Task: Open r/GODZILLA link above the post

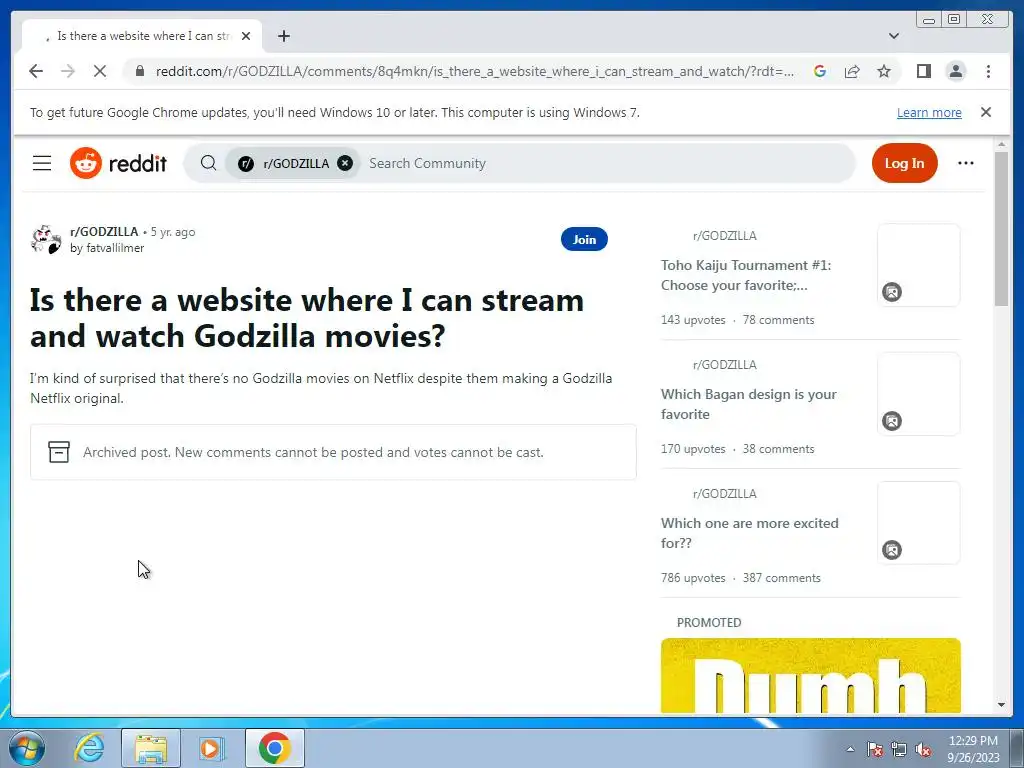Action: 104,232
